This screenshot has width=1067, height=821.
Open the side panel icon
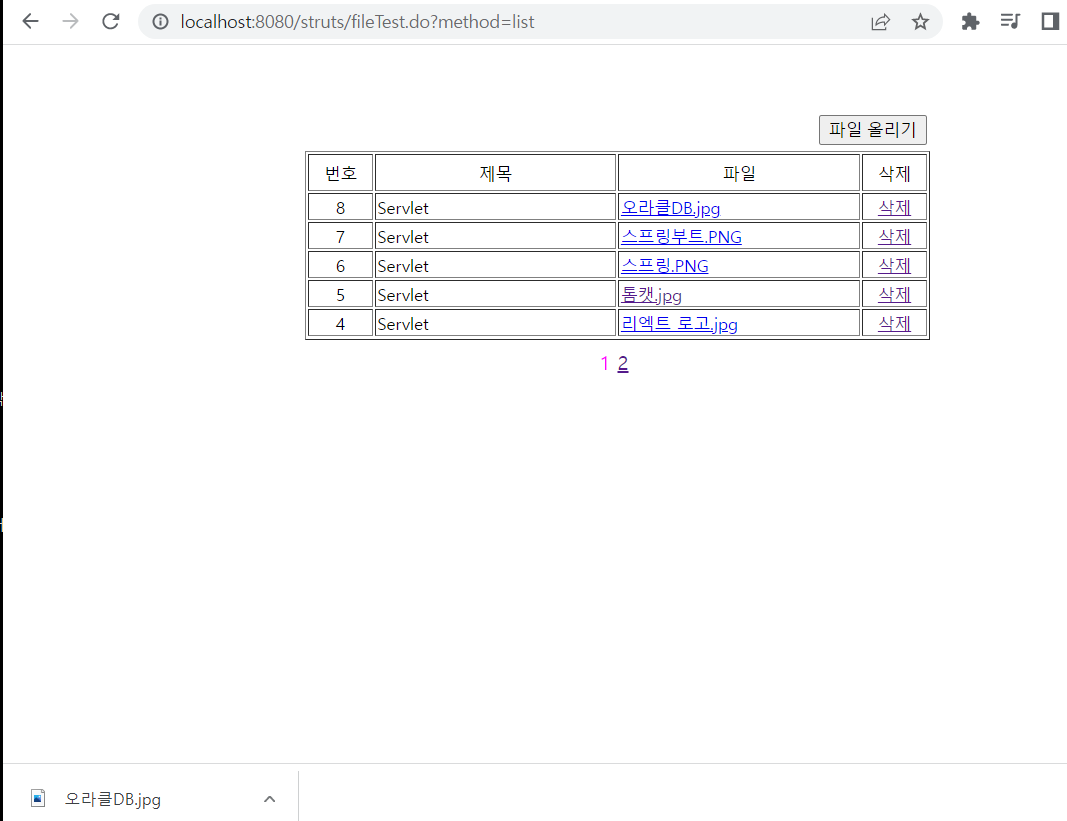tap(1048, 21)
